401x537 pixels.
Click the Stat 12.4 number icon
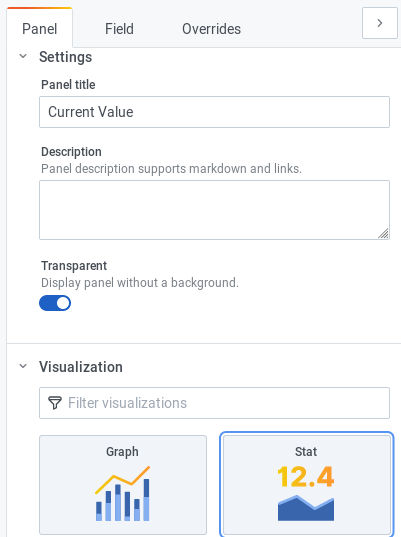pyautogui.click(x=305, y=476)
